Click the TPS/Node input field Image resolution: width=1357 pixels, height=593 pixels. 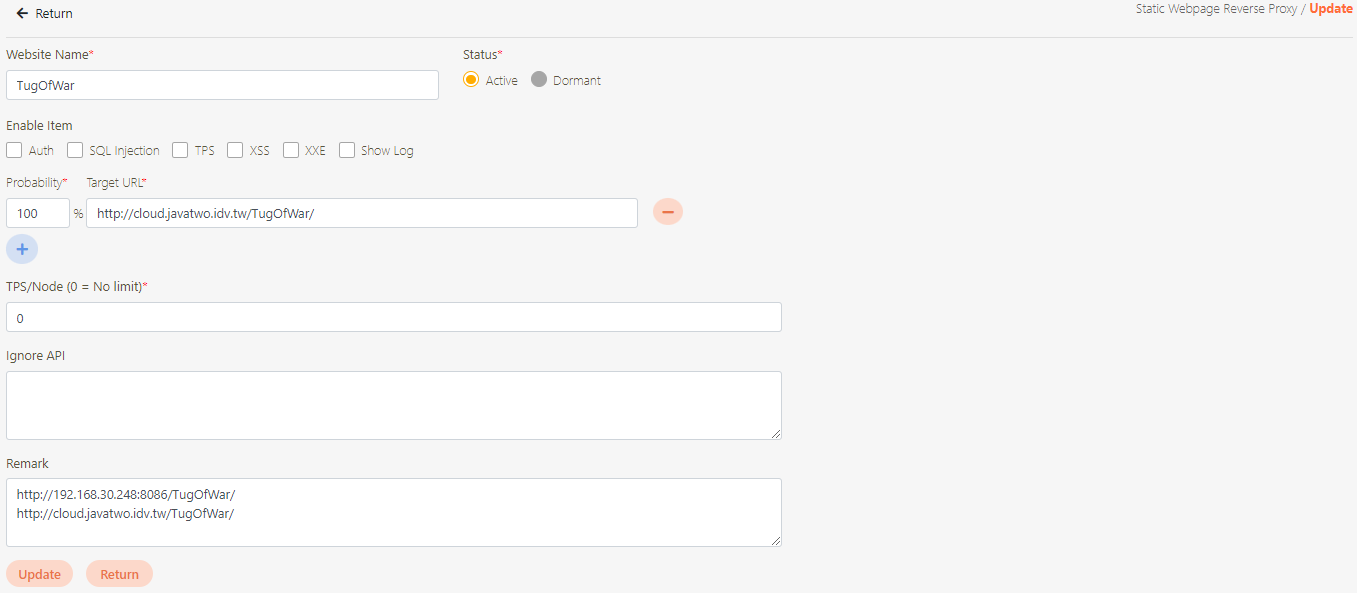click(394, 317)
